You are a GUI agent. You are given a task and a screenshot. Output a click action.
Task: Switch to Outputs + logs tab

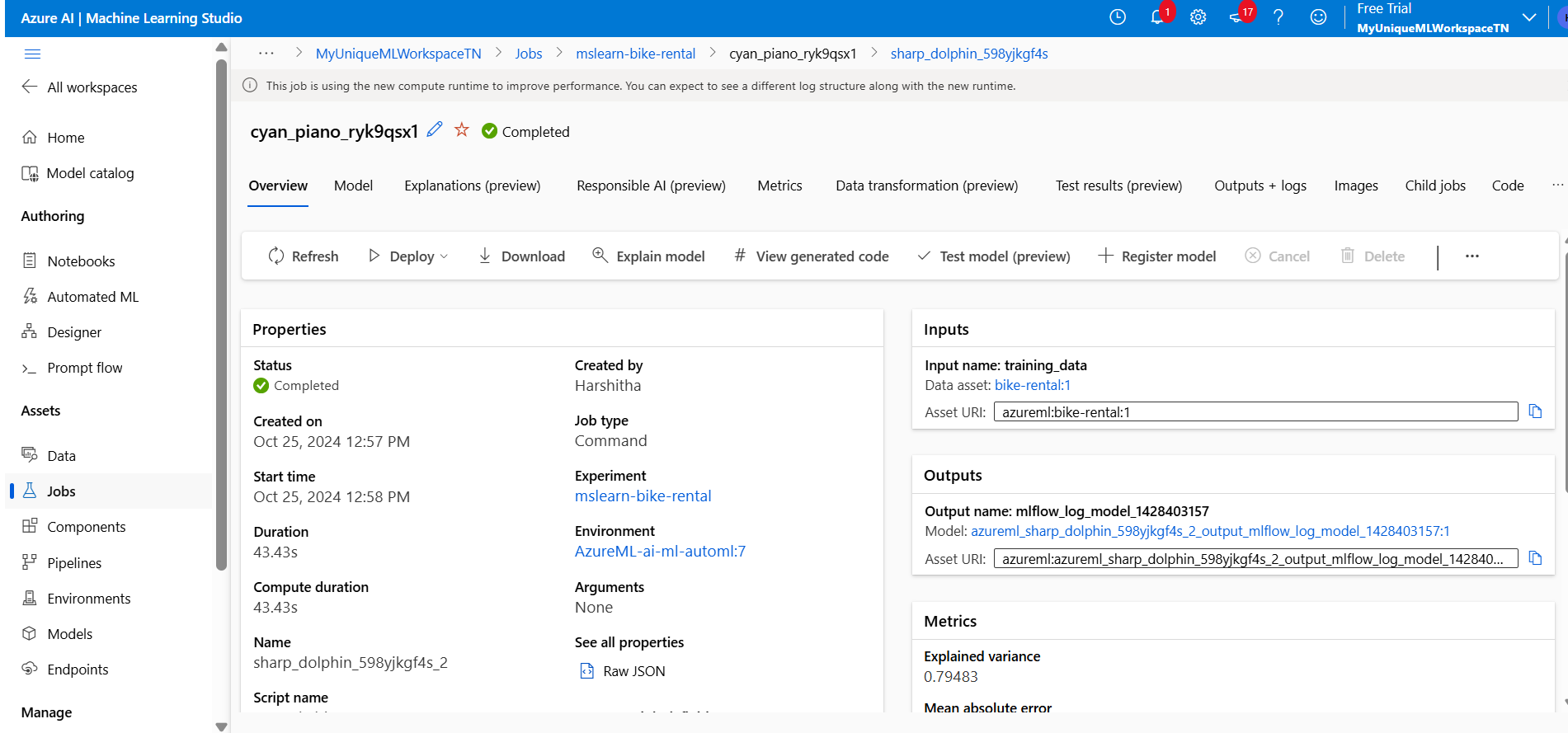pyautogui.click(x=1260, y=186)
